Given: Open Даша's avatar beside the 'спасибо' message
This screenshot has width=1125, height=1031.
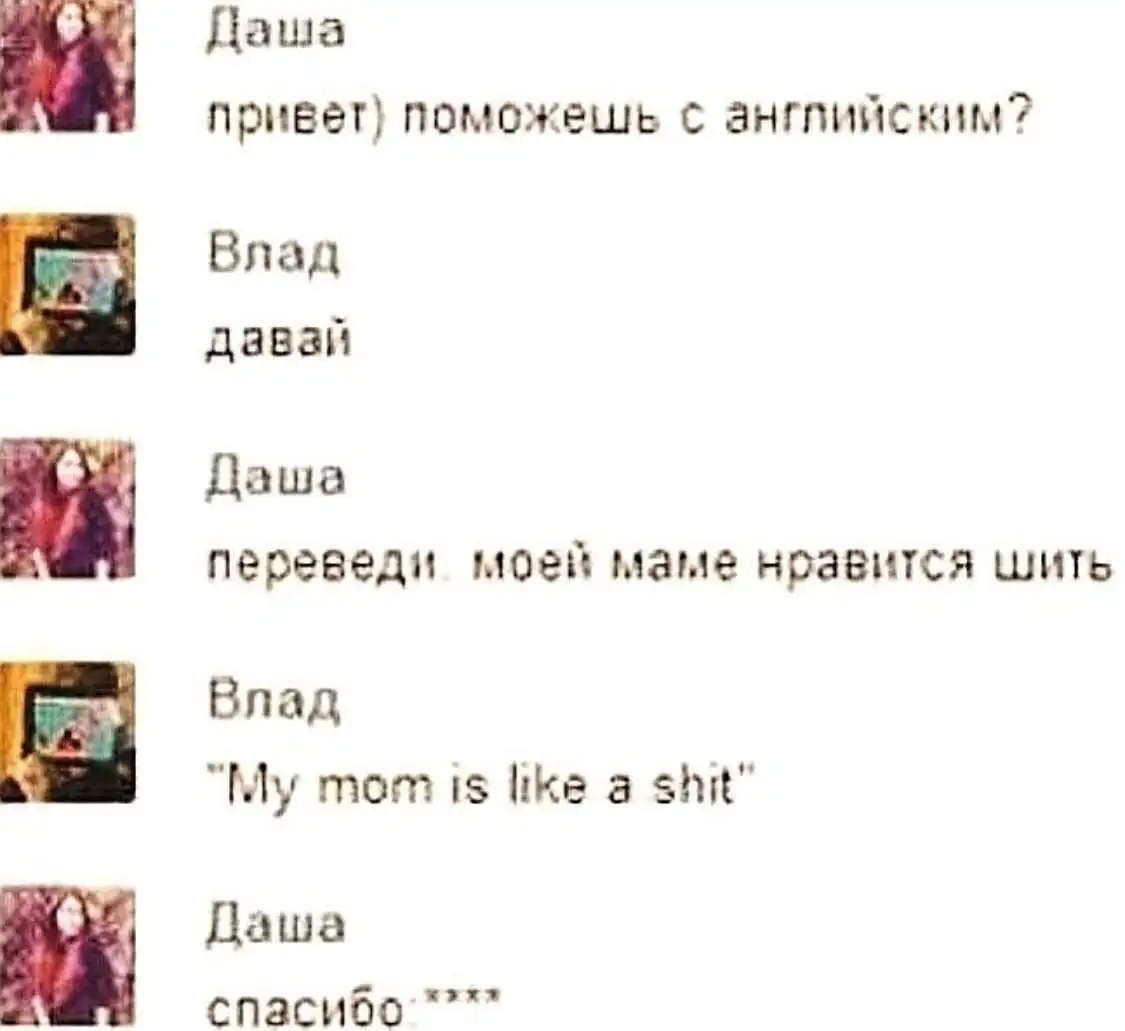Looking at the screenshot, I should click(x=67, y=956).
